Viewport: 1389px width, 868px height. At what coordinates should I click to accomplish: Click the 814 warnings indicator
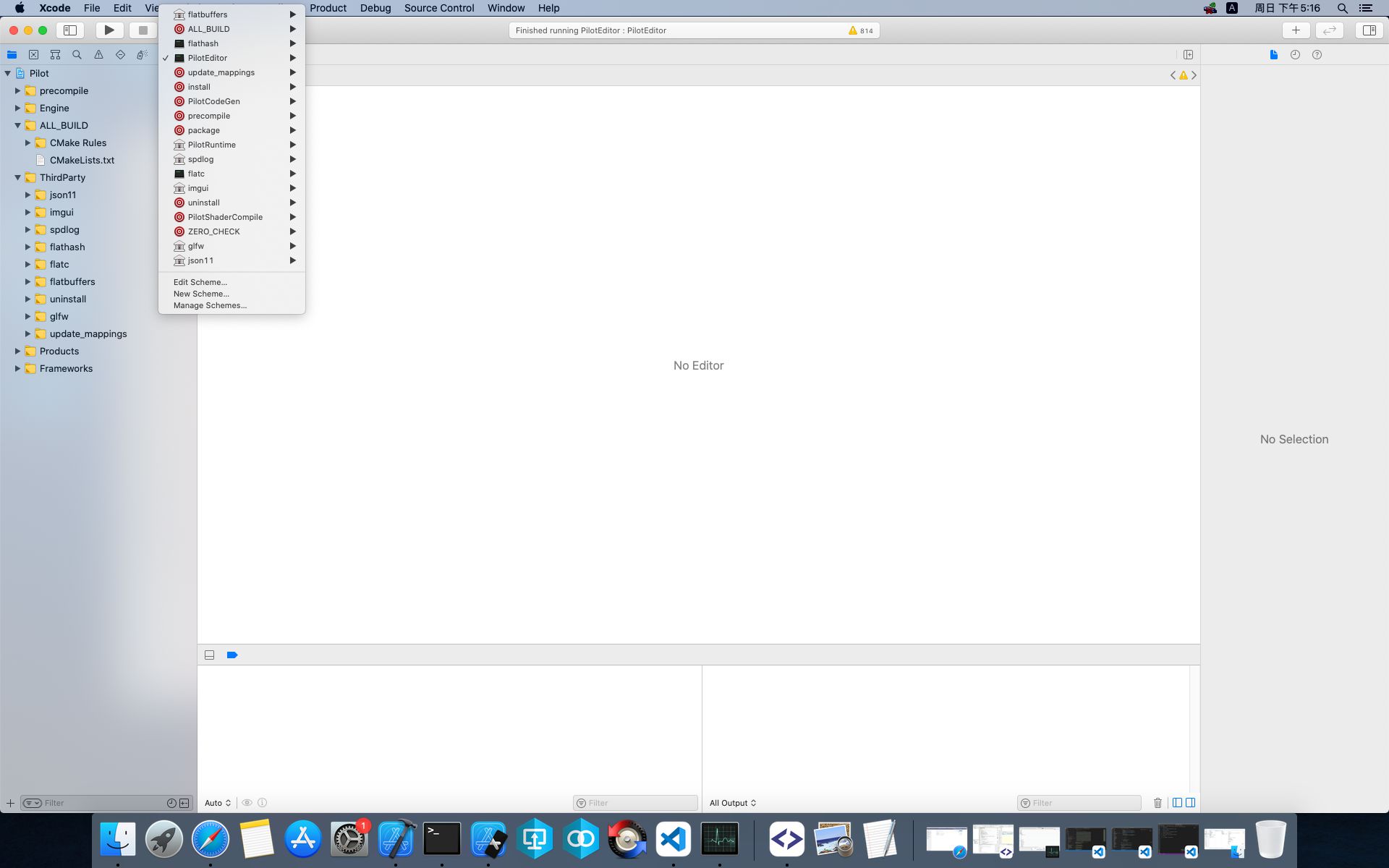click(861, 30)
